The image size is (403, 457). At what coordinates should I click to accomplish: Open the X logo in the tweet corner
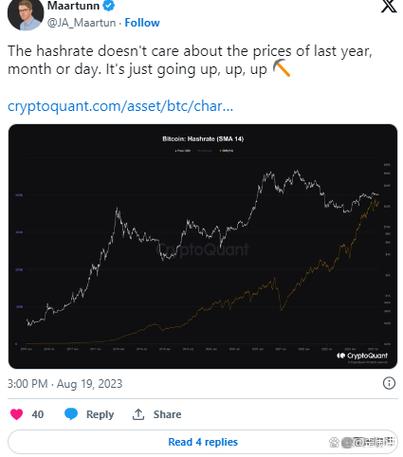(x=389, y=6)
